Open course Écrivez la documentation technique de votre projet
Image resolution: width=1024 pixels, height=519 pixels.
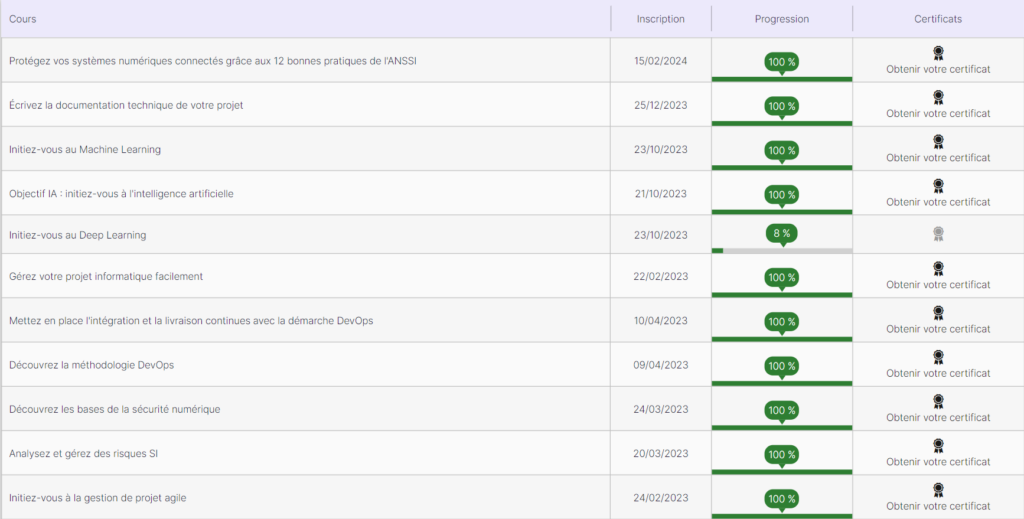[x=126, y=105]
